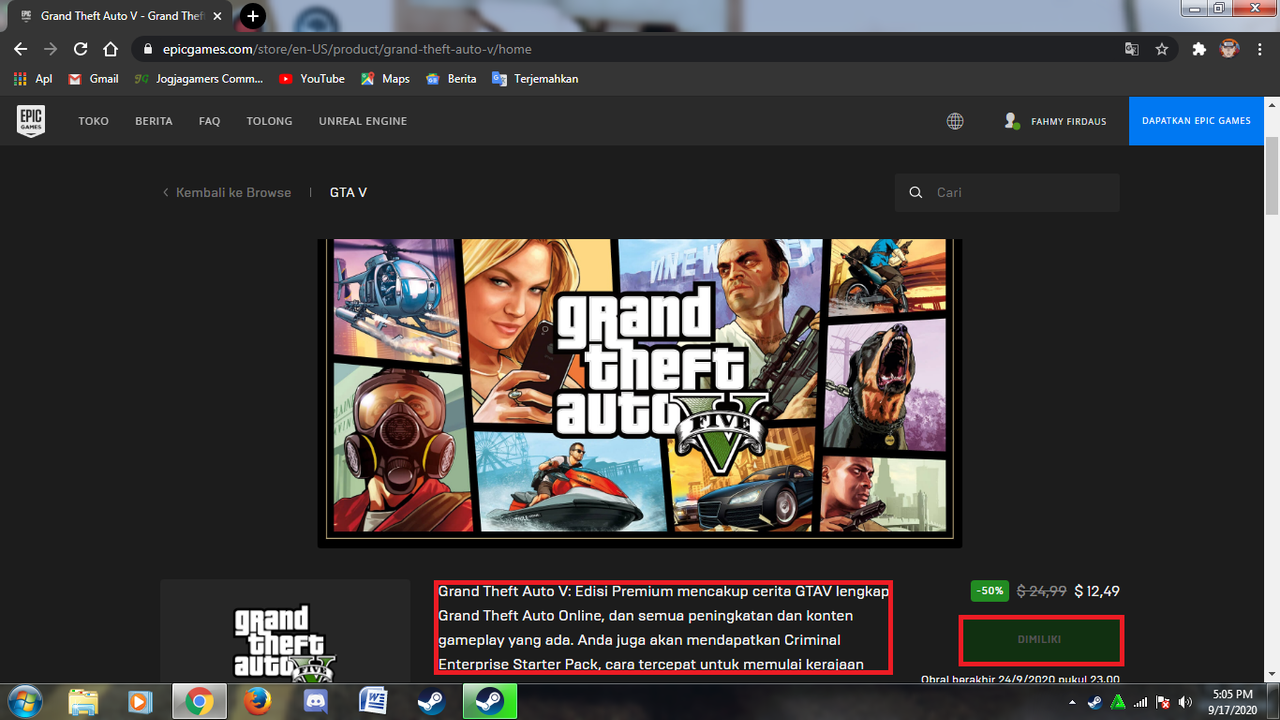Open Microsoft Word from the taskbar

click(x=372, y=702)
